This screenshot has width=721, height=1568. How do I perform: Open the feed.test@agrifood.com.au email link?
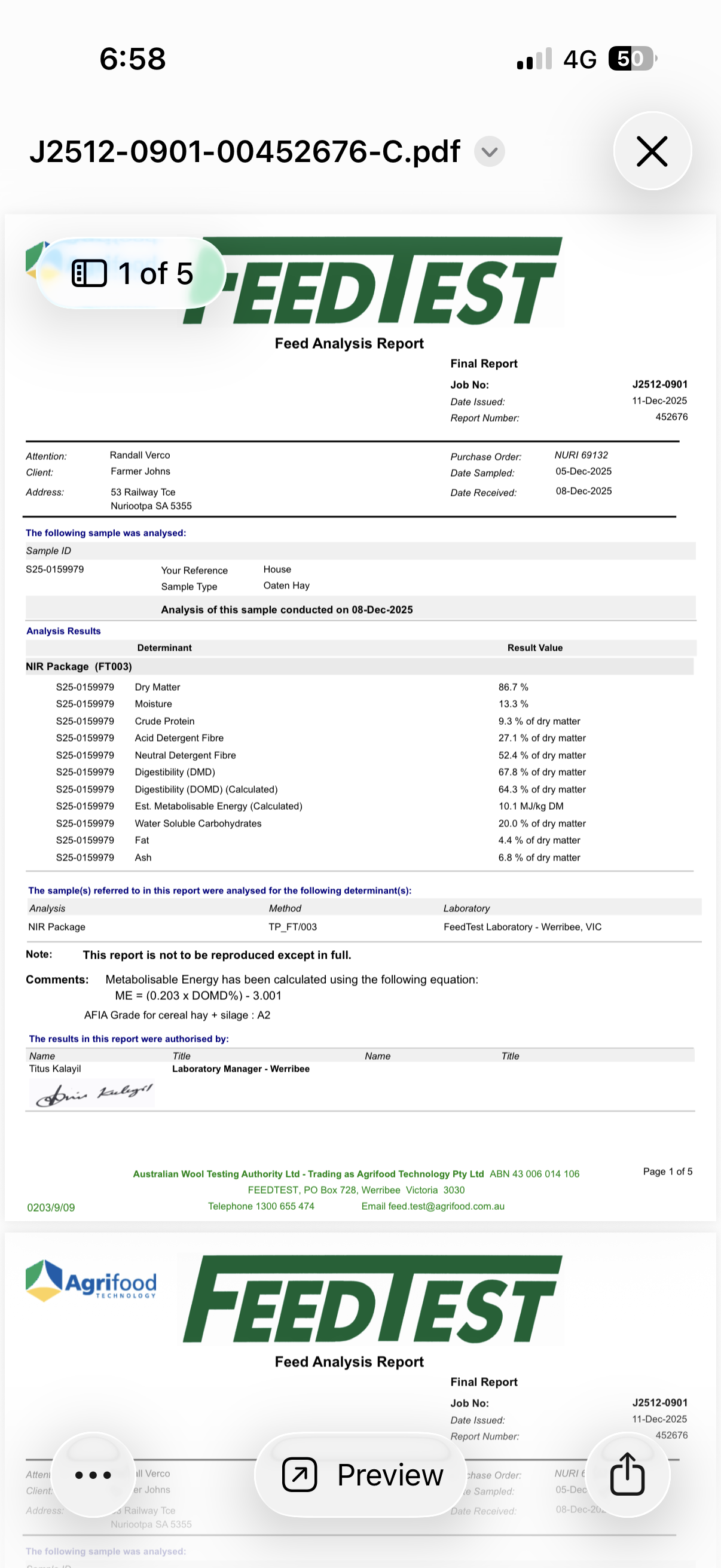pos(433,1206)
